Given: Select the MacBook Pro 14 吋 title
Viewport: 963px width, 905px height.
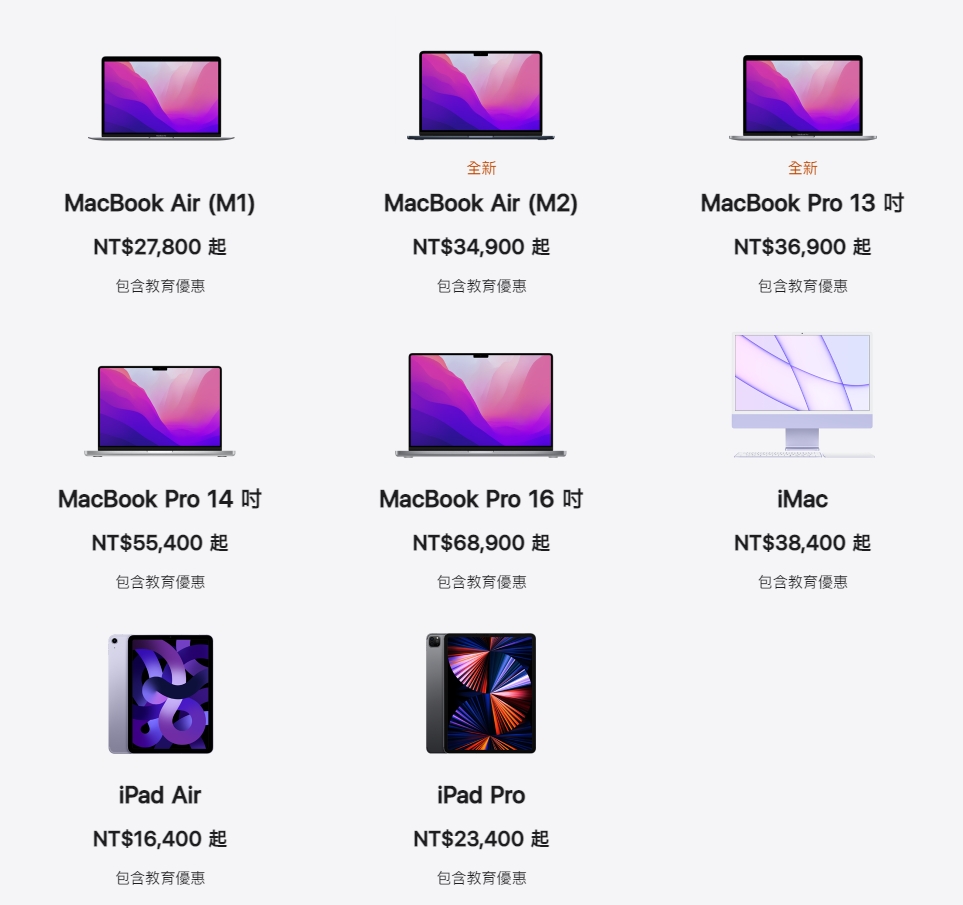Looking at the screenshot, I should tap(160, 499).
